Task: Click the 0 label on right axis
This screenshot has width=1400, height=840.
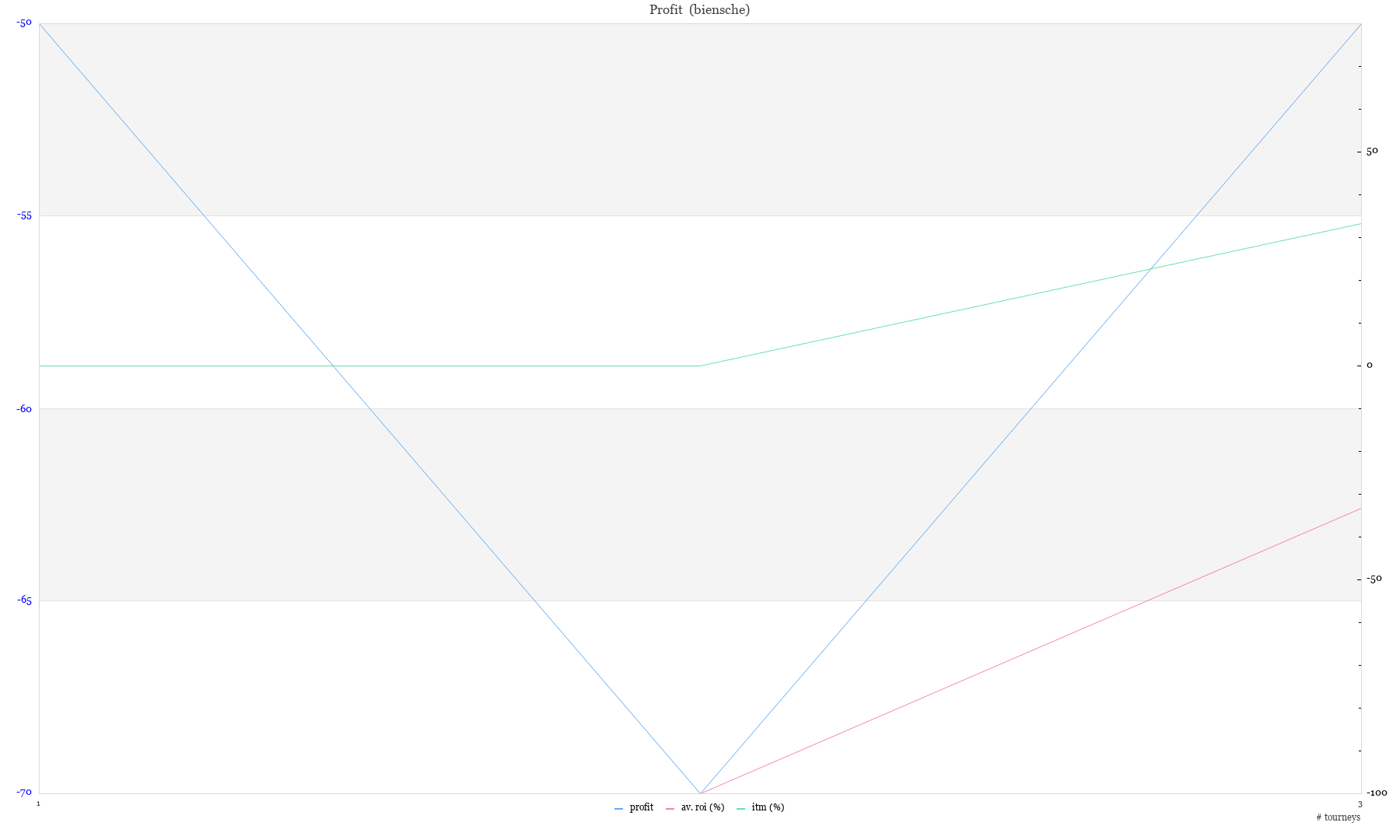Action: [1370, 366]
